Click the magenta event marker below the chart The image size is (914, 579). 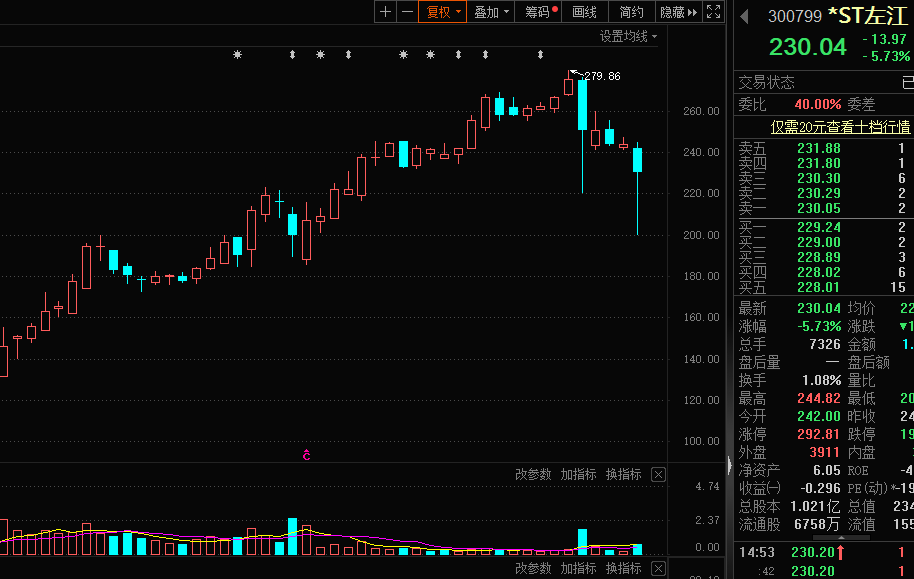(307, 456)
